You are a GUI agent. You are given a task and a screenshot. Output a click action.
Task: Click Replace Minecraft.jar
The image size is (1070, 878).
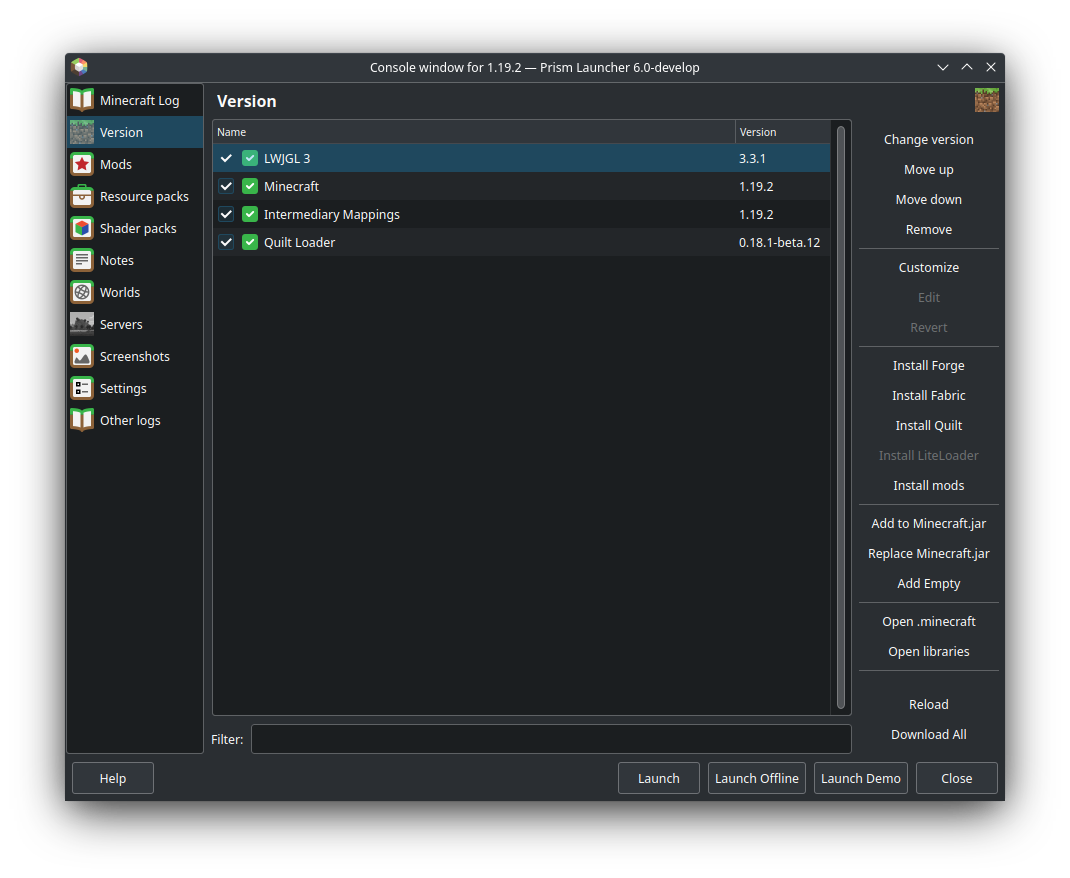(x=928, y=554)
